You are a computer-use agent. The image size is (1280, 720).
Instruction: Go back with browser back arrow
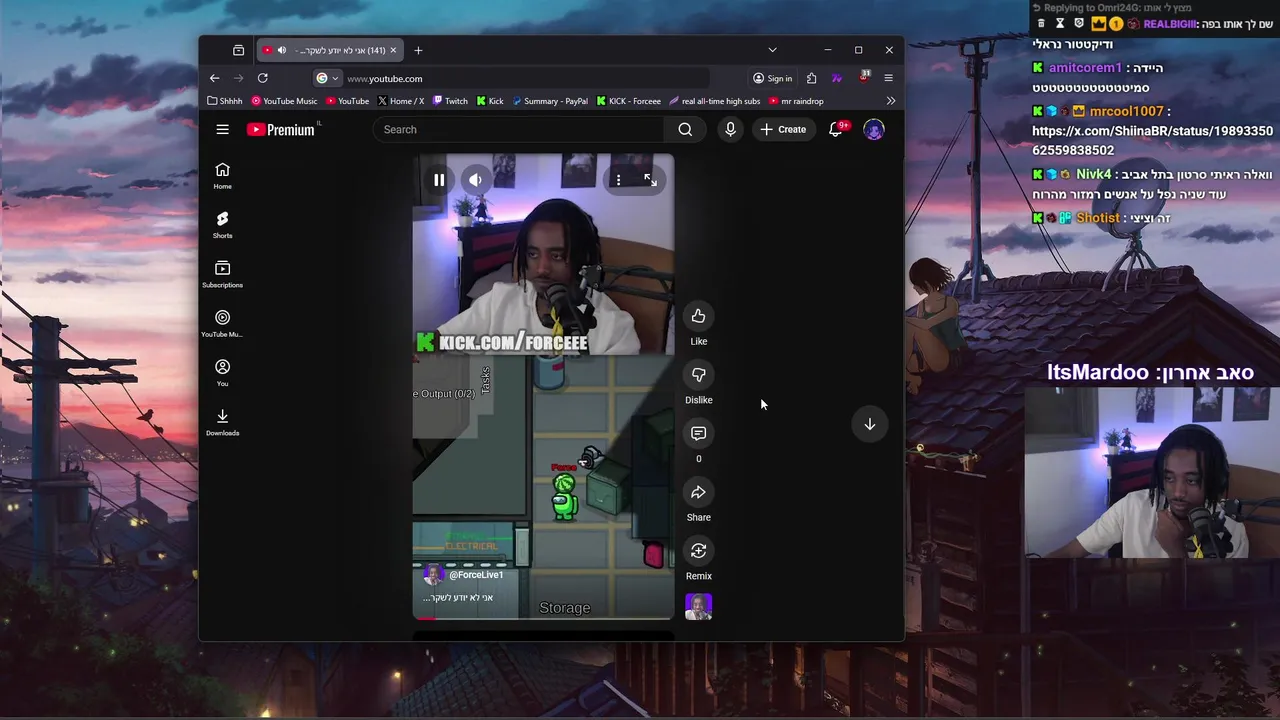[214, 78]
